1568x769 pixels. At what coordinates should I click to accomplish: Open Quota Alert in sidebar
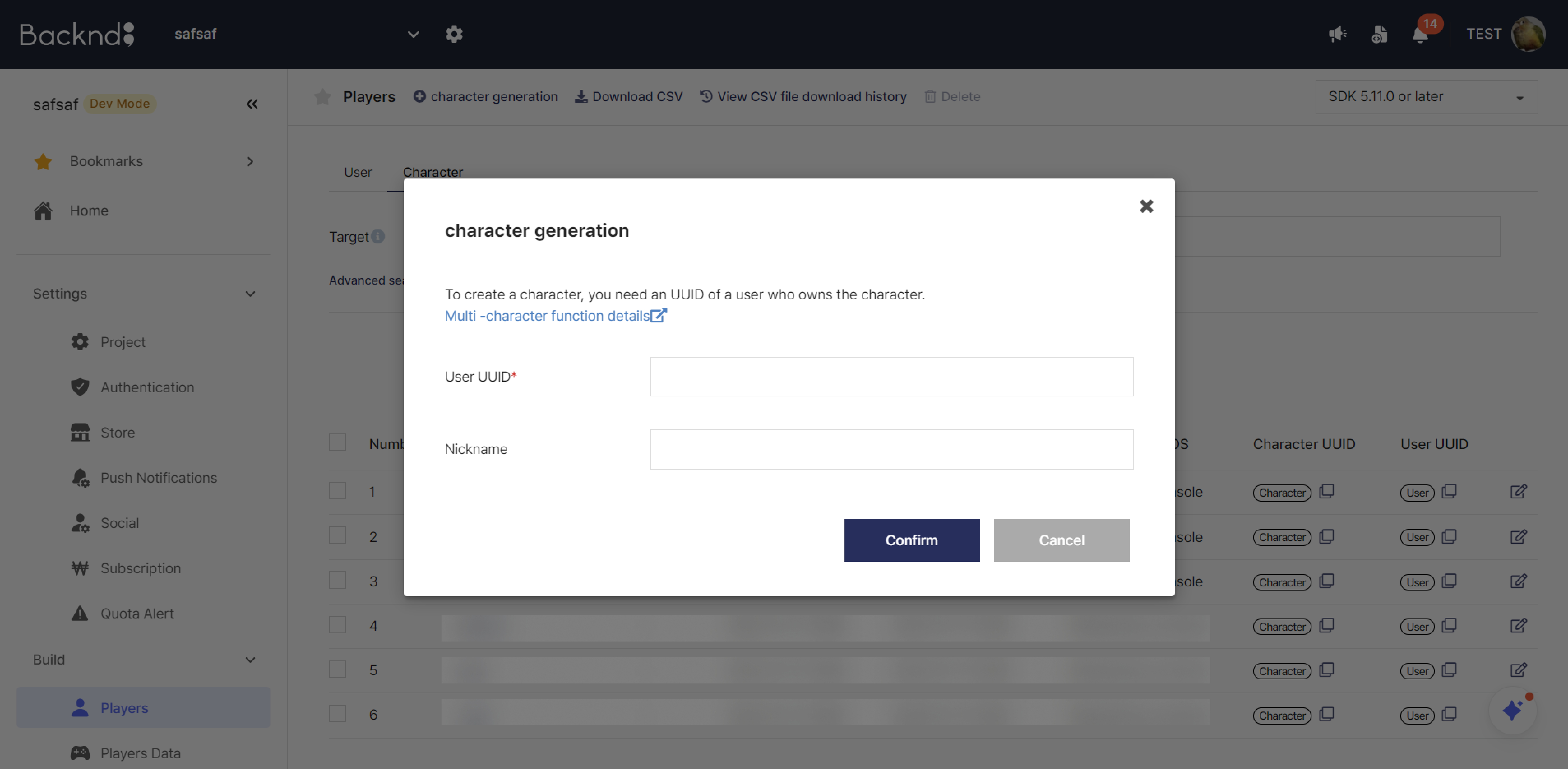(137, 614)
